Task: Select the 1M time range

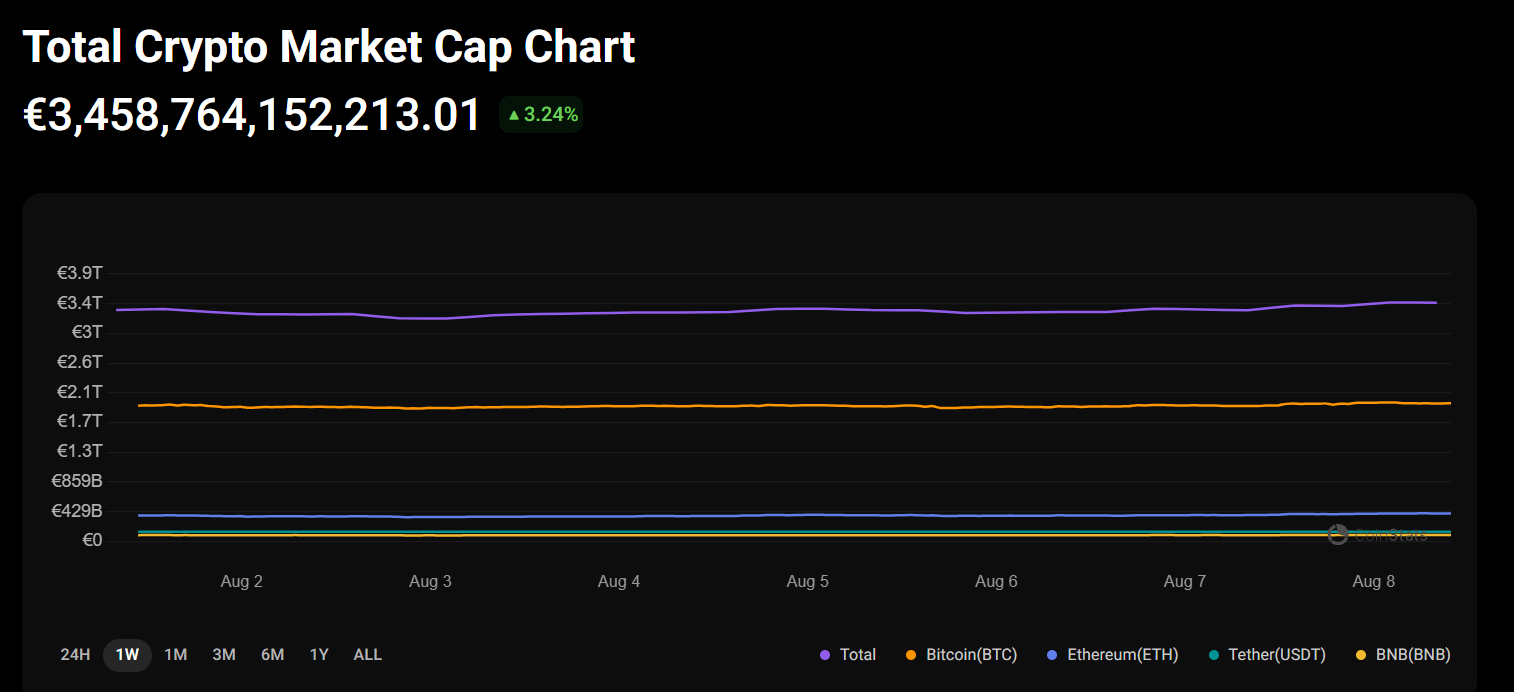Action: tap(175, 654)
